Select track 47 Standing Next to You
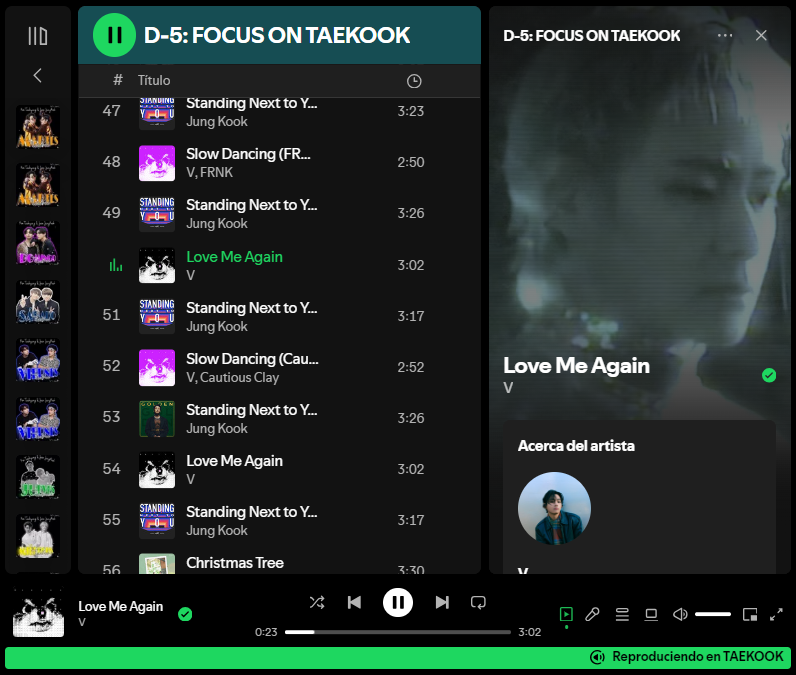 click(279, 112)
